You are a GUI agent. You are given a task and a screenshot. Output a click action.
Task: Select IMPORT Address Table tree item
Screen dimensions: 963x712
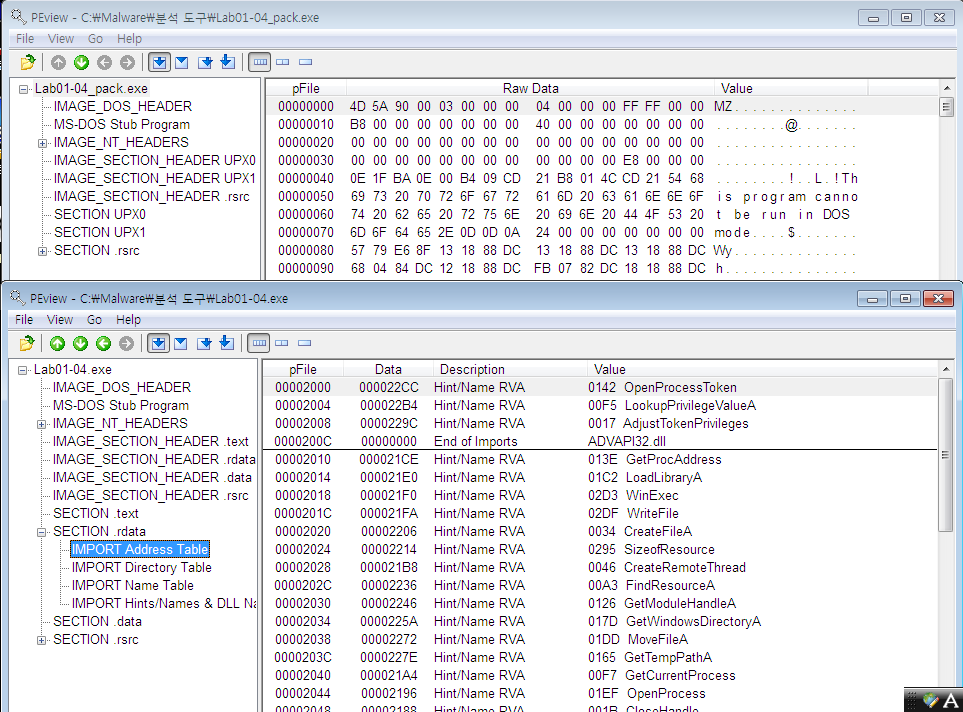click(x=140, y=549)
